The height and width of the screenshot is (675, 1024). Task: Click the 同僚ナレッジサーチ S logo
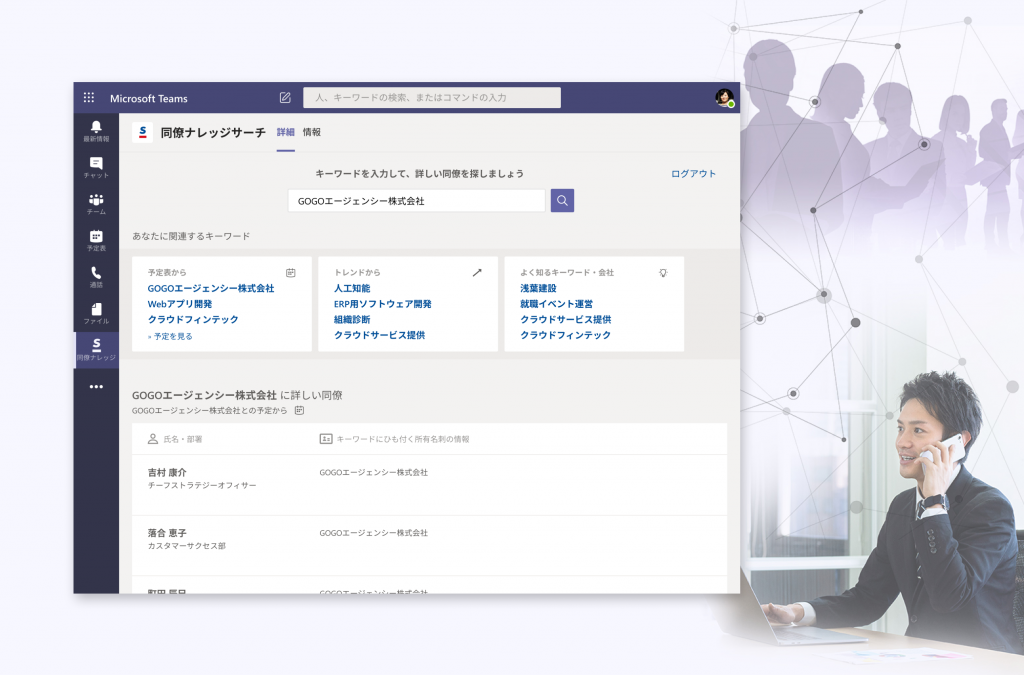click(x=142, y=133)
